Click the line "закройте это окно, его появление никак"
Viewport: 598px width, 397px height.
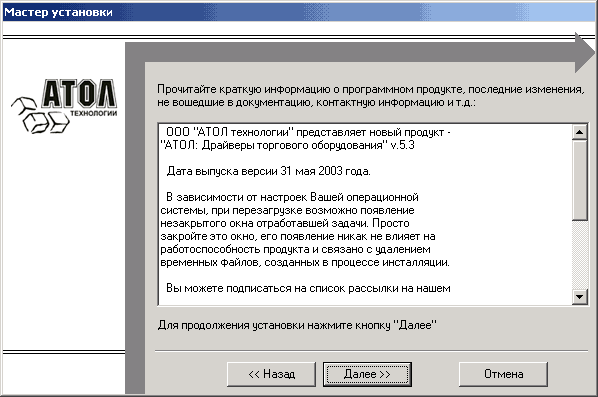[298, 236]
